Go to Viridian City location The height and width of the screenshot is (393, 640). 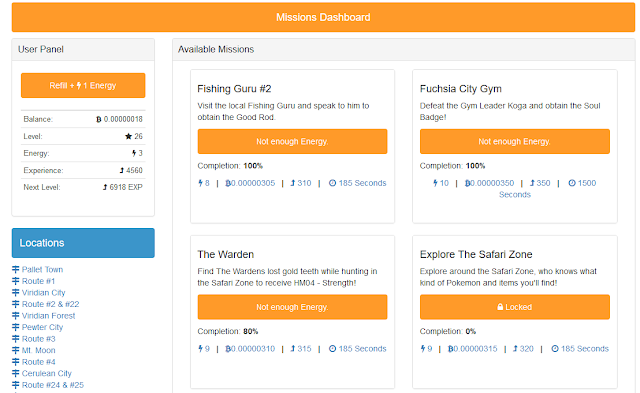44,293
